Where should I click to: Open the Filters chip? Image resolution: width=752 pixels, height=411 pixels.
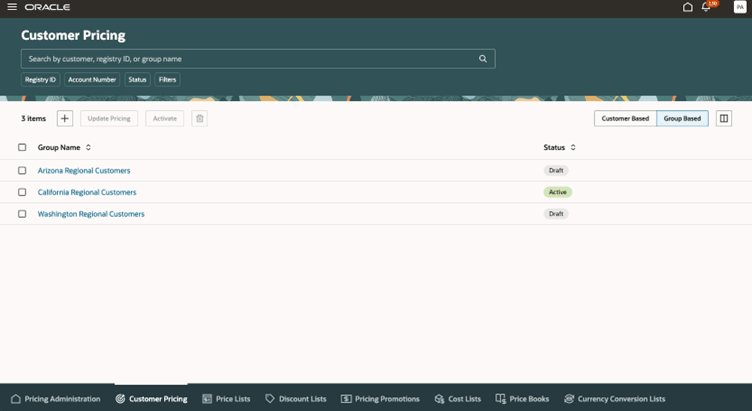pyautogui.click(x=167, y=80)
